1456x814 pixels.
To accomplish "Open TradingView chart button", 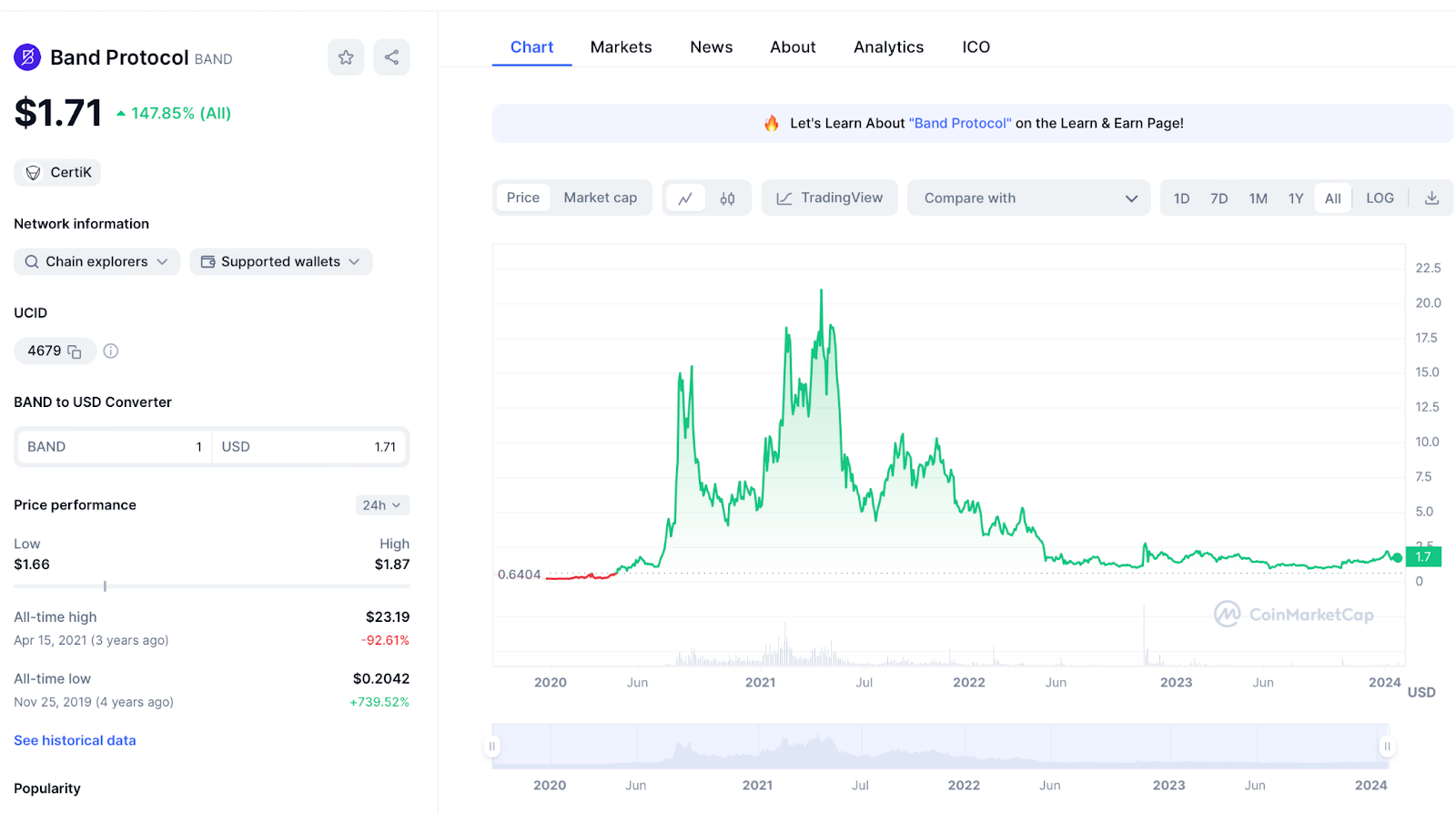I will point(829,198).
